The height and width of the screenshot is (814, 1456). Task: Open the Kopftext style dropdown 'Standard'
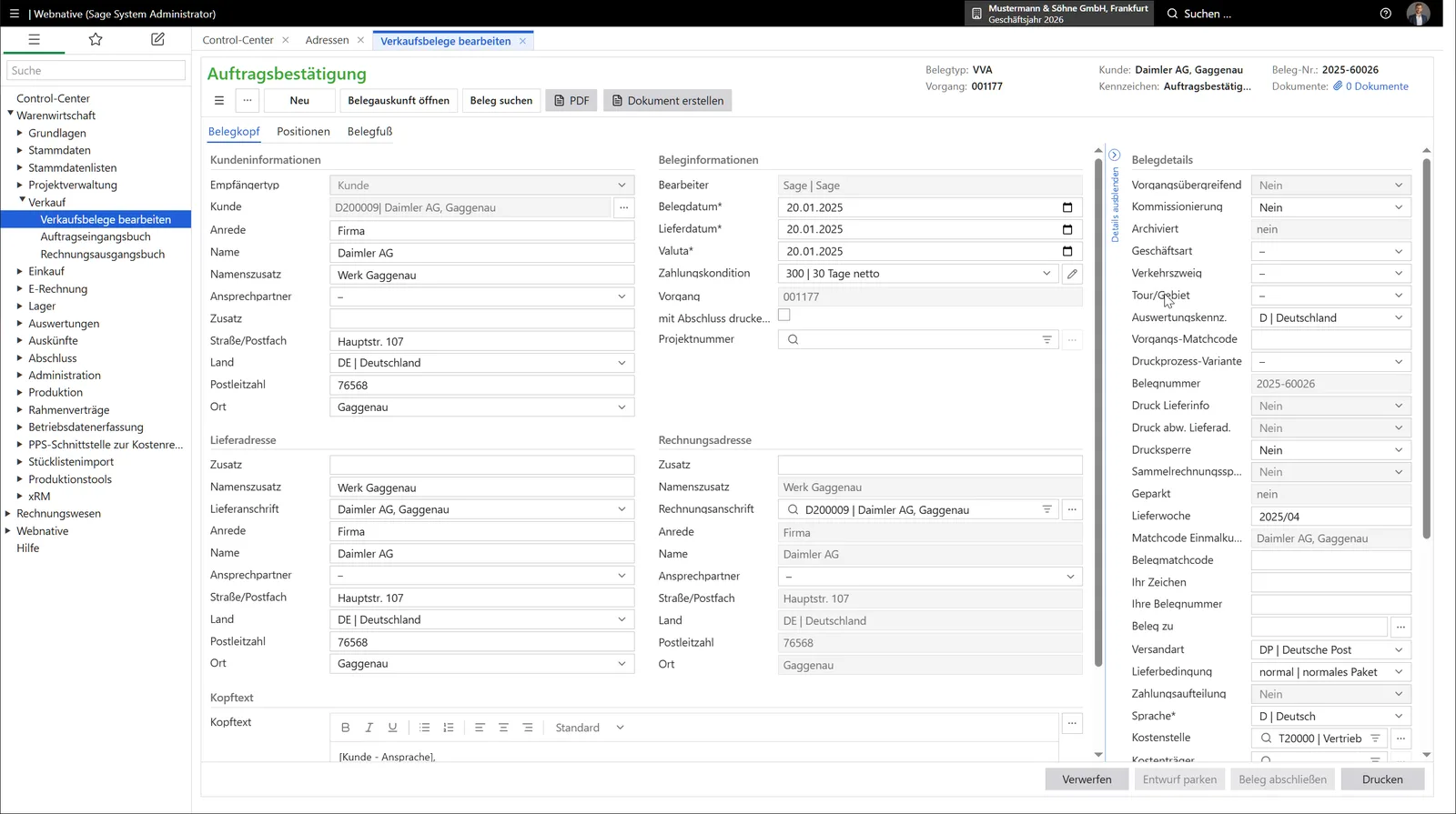pyautogui.click(x=590, y=728)
